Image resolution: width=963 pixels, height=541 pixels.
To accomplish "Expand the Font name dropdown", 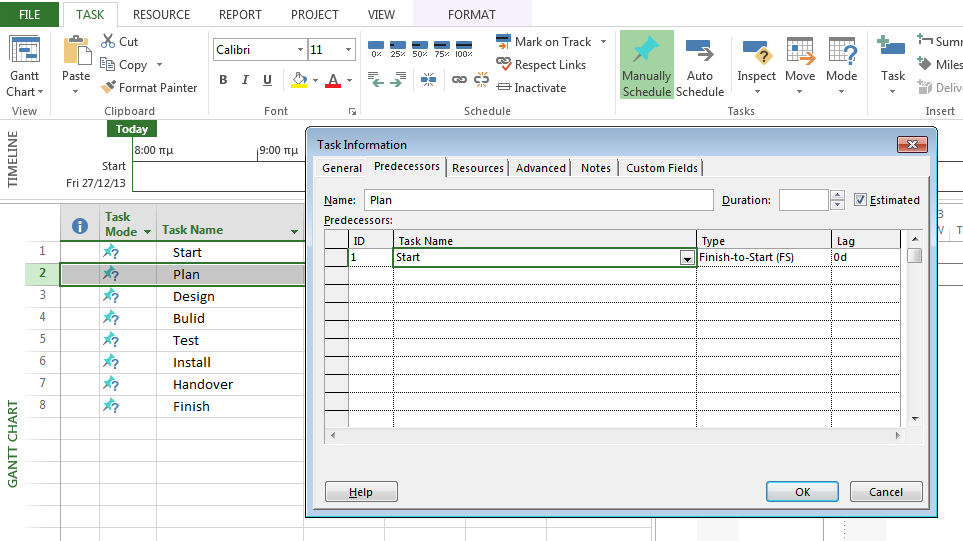I will coord(300,49).
